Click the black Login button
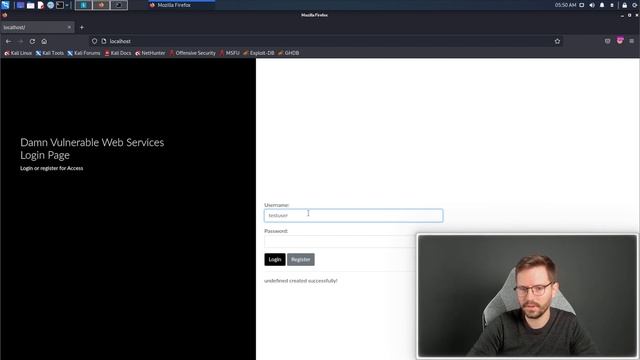Viewport: 640px width, 360px height. point(275,260)
